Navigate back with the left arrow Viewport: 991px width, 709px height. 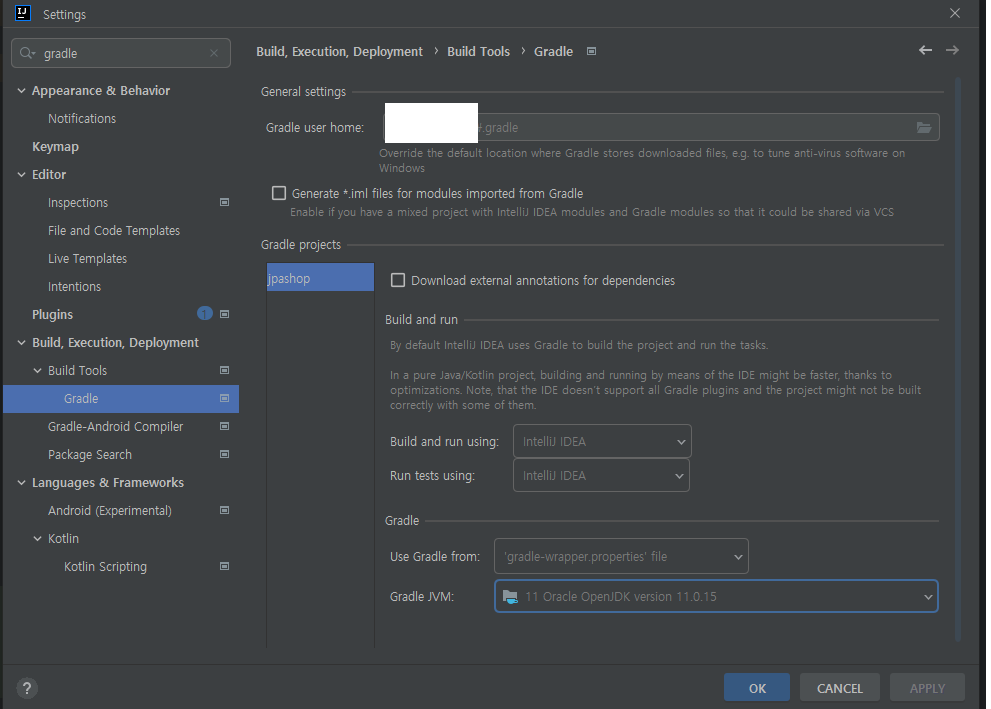tap(925, 50)
